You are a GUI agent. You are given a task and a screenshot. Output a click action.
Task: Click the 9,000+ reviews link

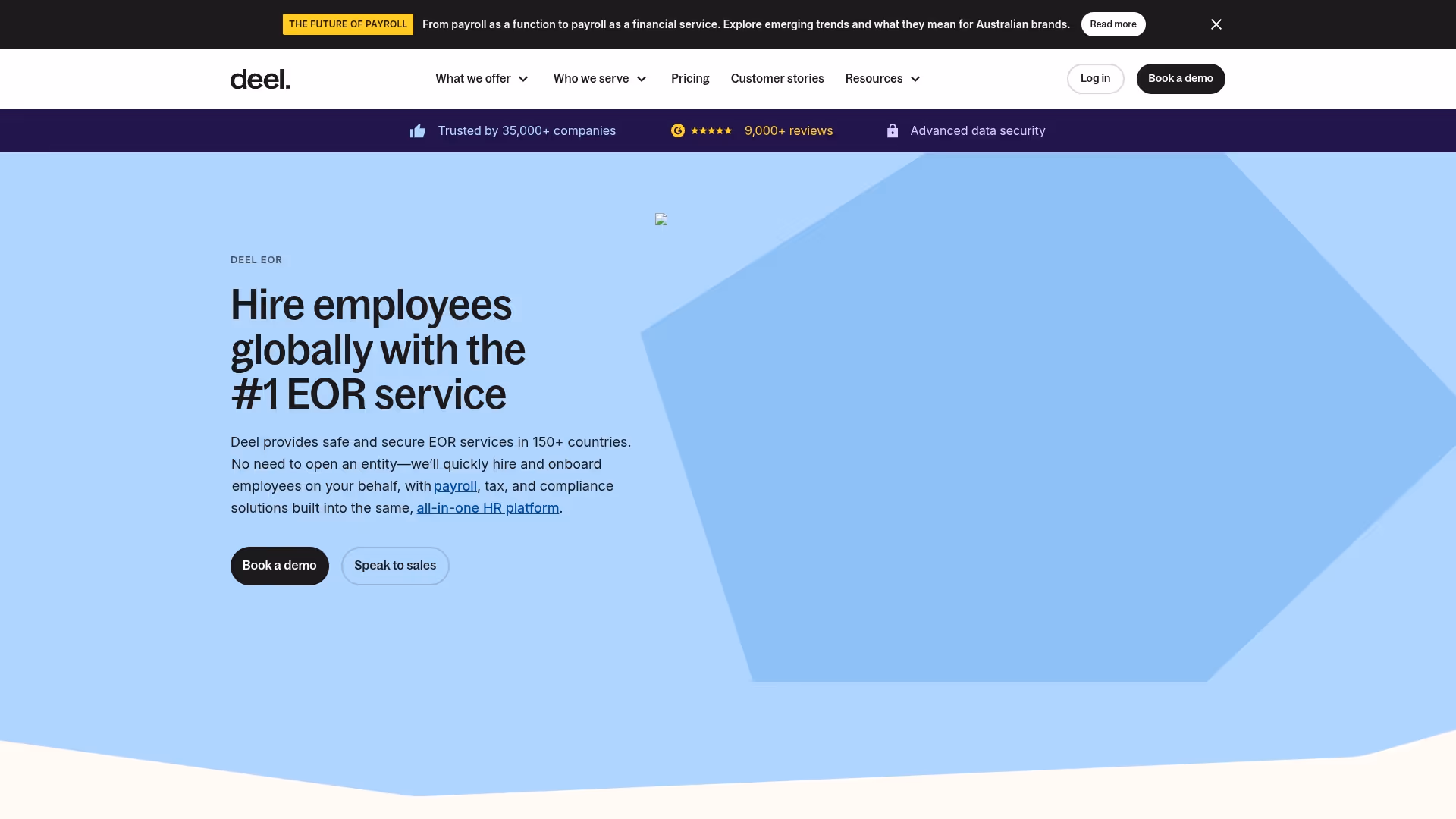click(x=789, y=131)
